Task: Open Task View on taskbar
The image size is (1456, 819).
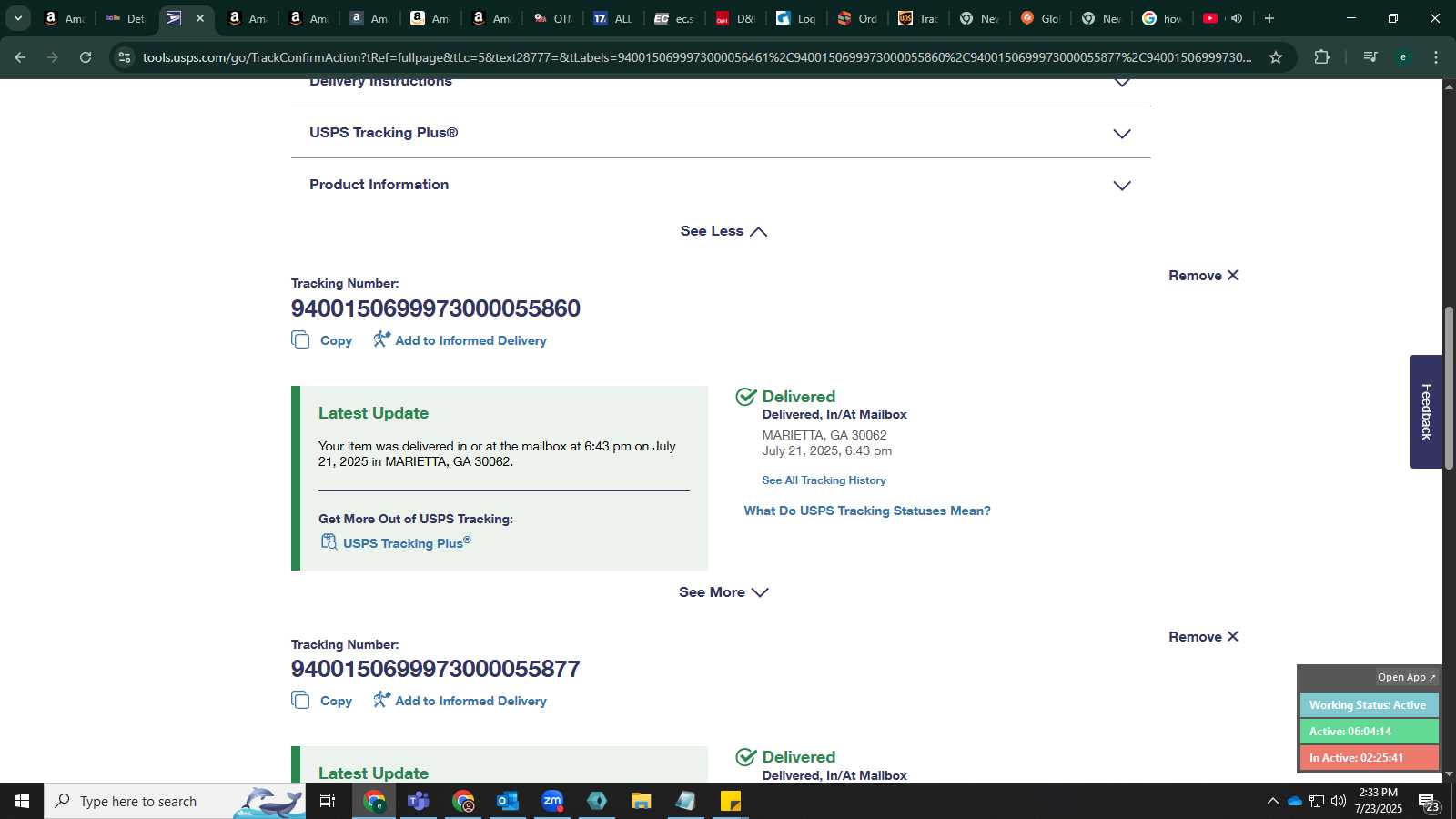Action: coord(328,801)
